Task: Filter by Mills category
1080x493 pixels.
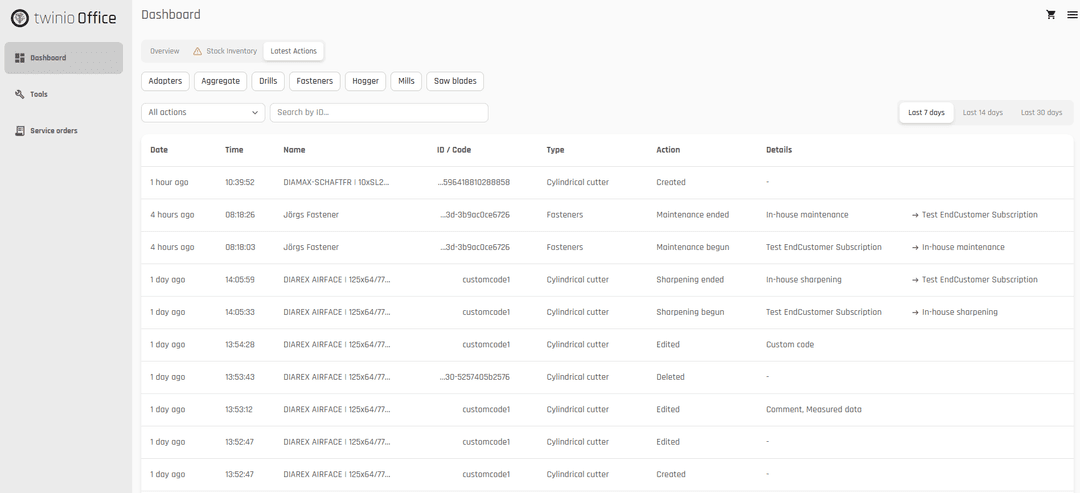Action: (406, 81)
